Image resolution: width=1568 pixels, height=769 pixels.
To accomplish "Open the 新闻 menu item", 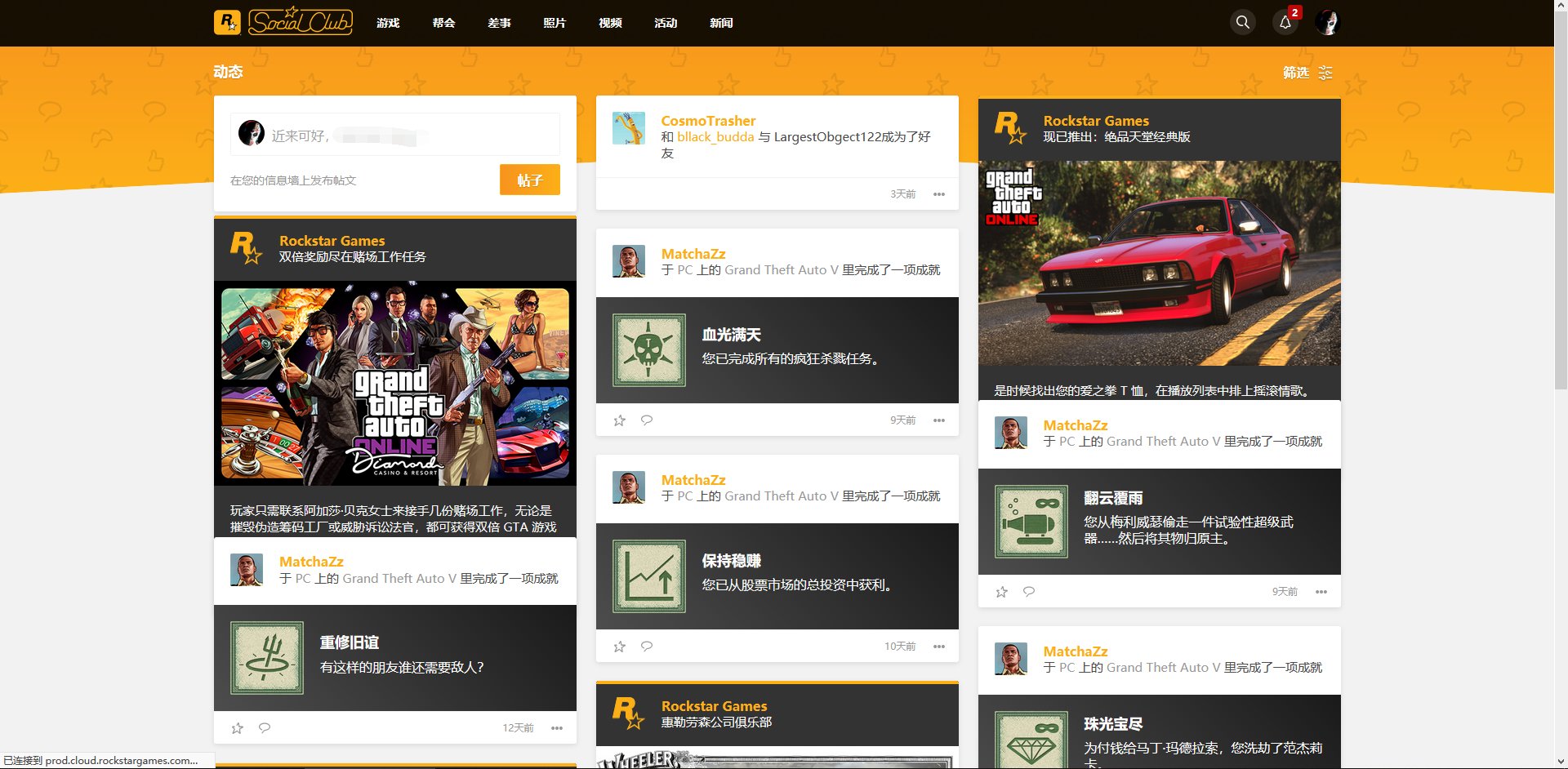I will tap(722, 24).
